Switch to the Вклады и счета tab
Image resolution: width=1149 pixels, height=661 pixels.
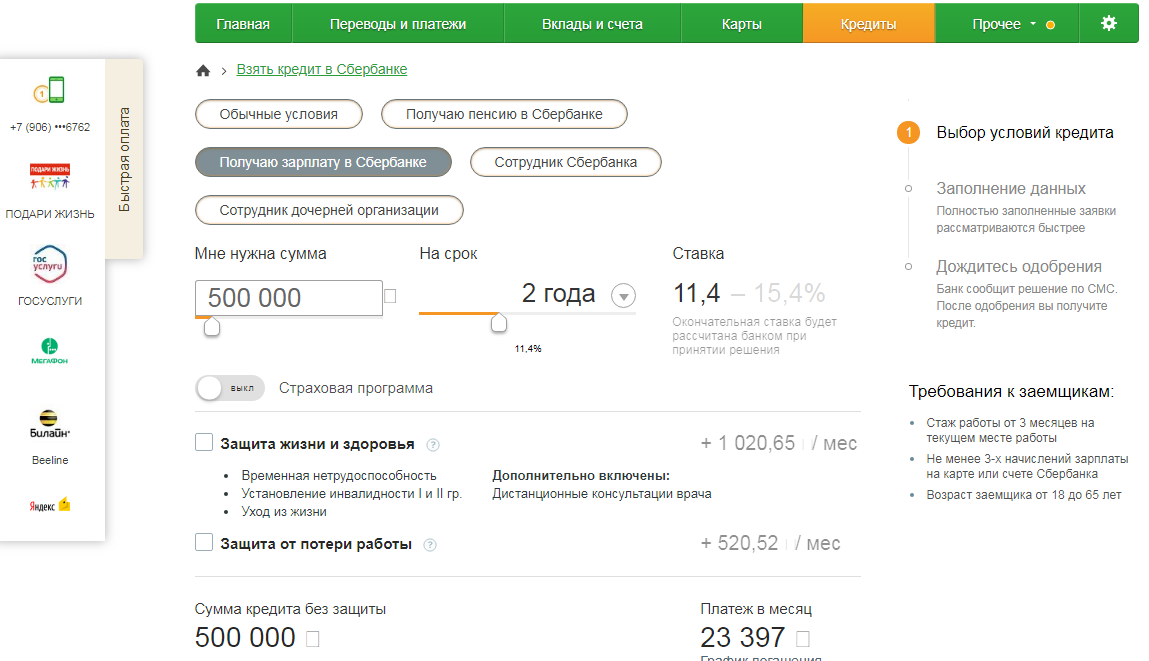click(592, 24)
